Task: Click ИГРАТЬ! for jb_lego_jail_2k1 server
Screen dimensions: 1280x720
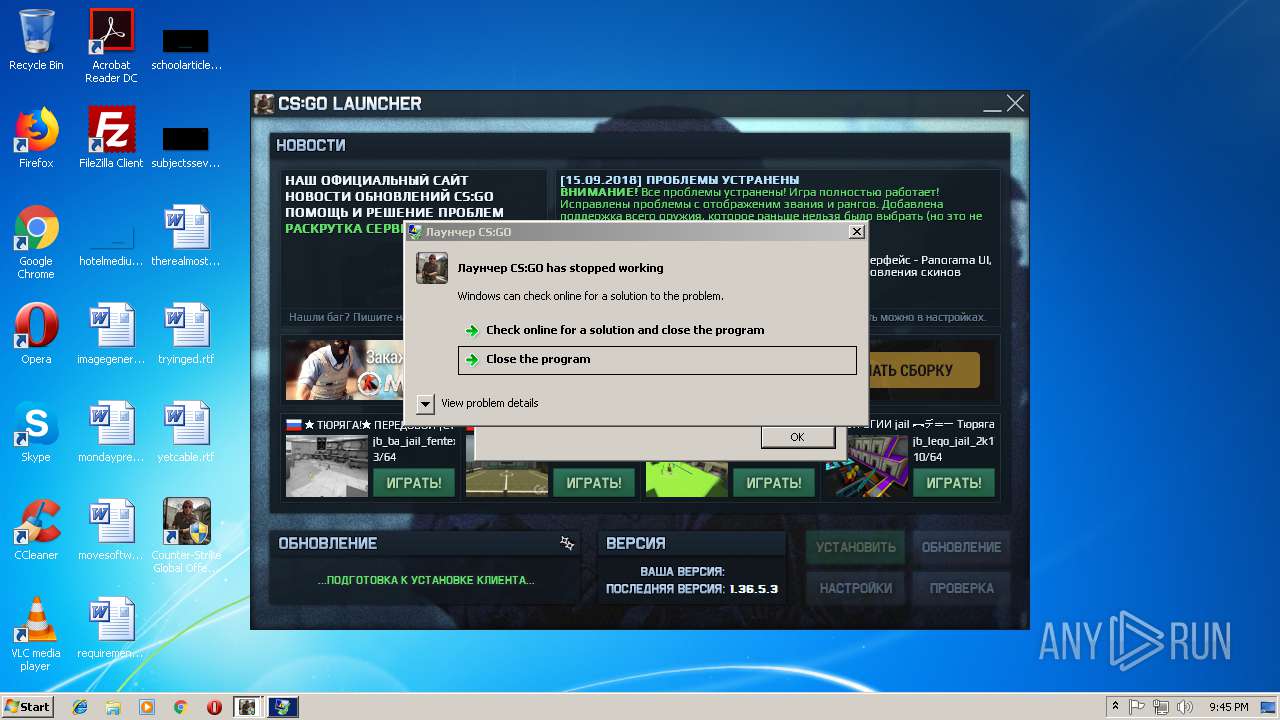Action: 954,483
